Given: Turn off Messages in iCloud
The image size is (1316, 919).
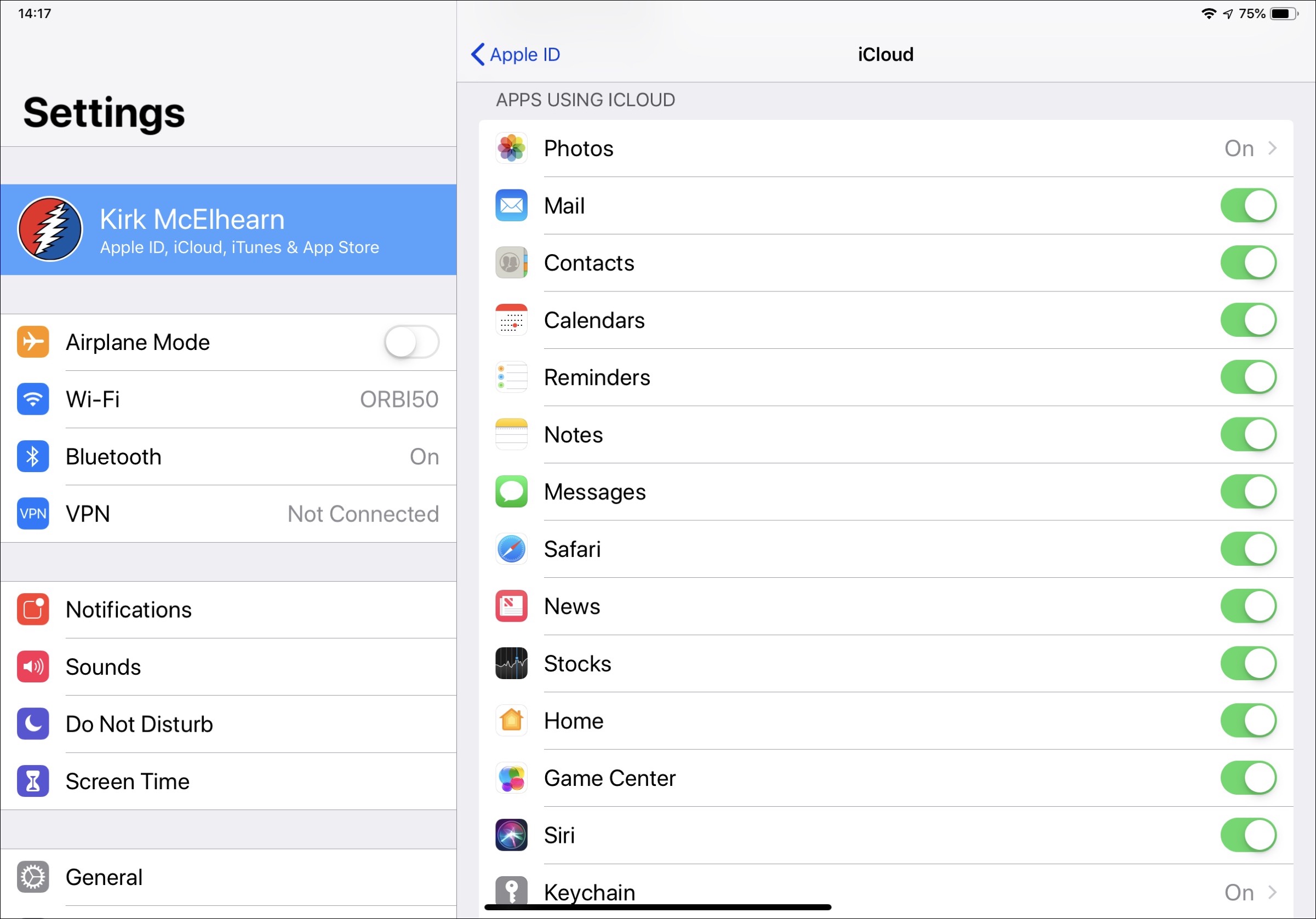Looking at the screenshot, I should 1249,492.
